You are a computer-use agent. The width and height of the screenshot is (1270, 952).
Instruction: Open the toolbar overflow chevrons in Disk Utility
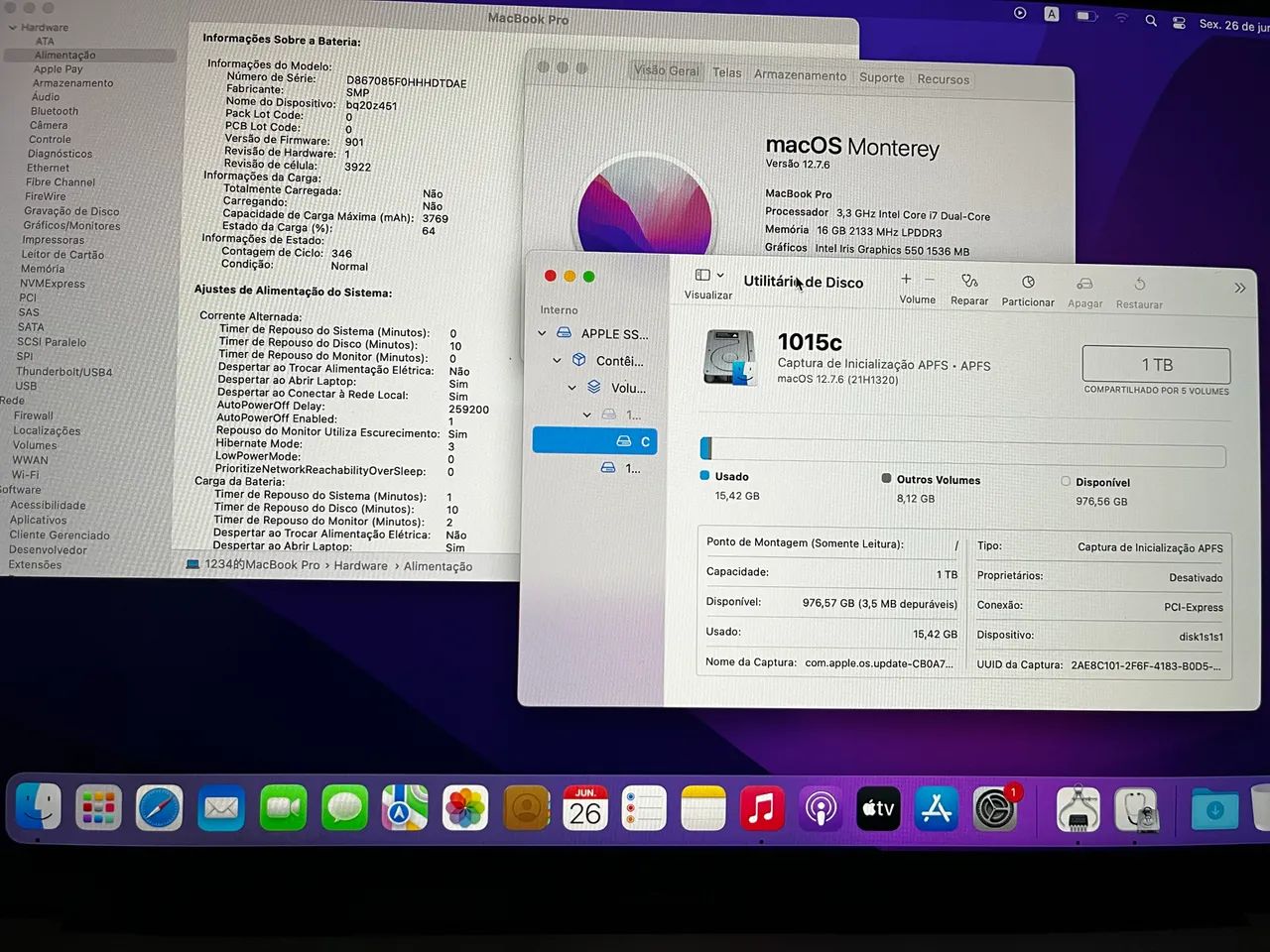coord(1239,288)
